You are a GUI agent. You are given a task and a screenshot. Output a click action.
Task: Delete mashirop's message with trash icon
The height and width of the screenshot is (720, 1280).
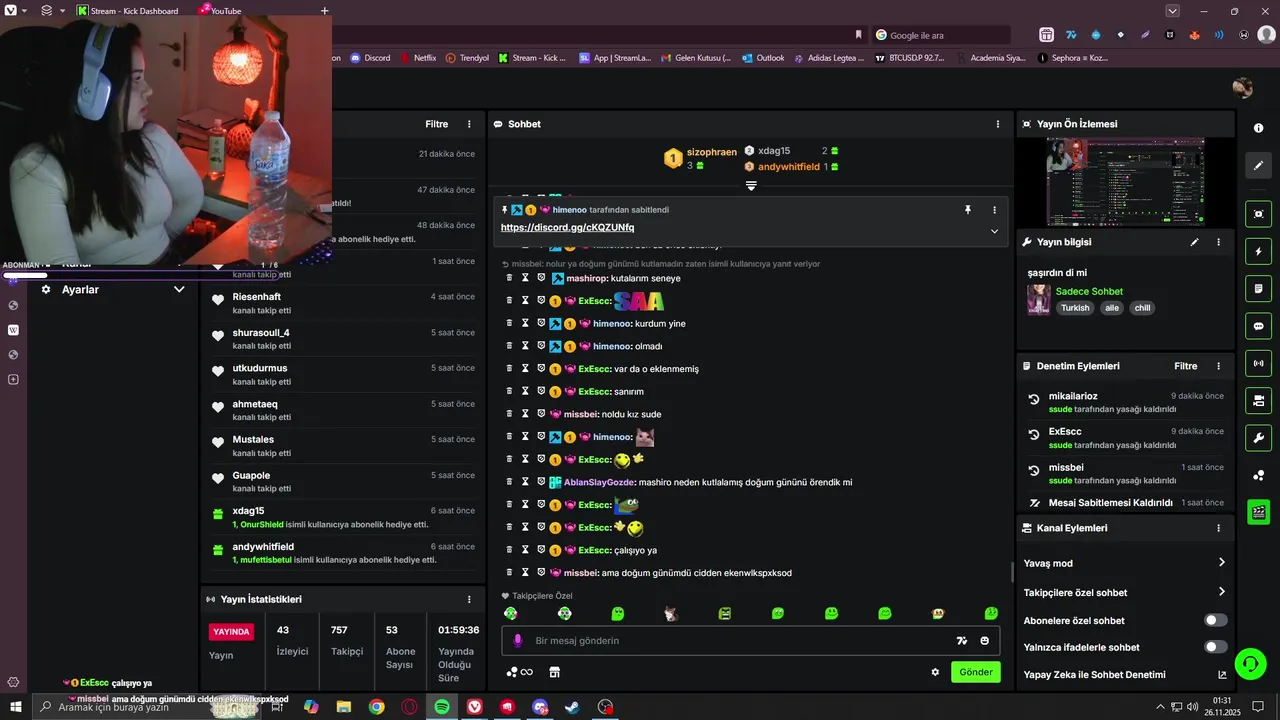click(x=509, y=278)
